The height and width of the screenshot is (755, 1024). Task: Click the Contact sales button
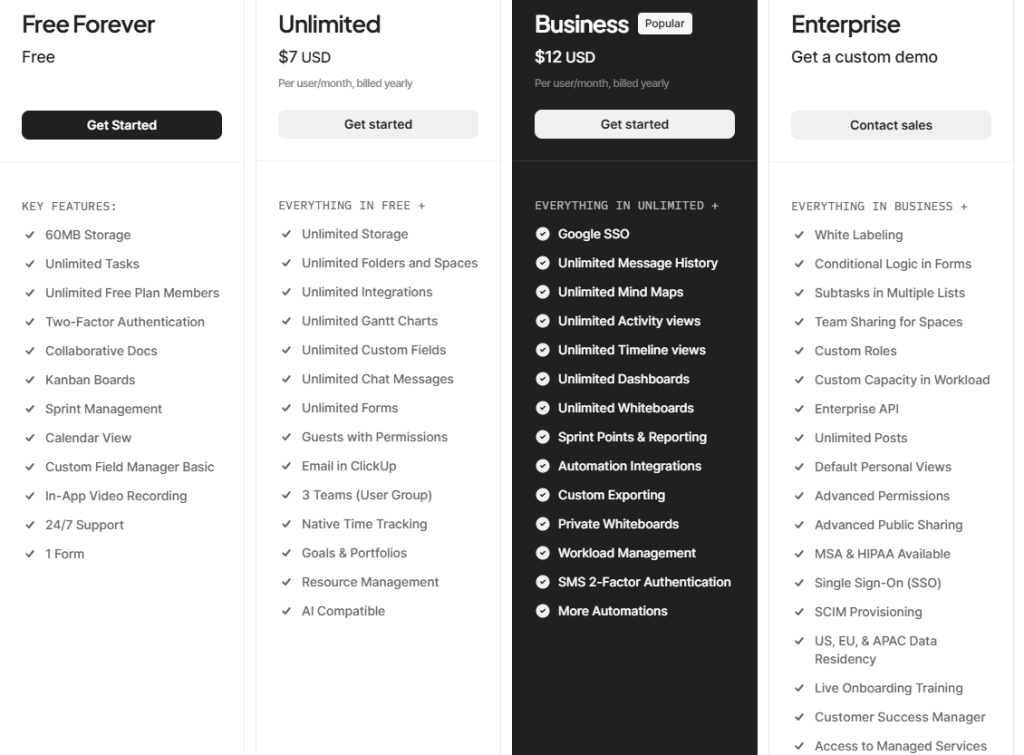pos(891,125)
